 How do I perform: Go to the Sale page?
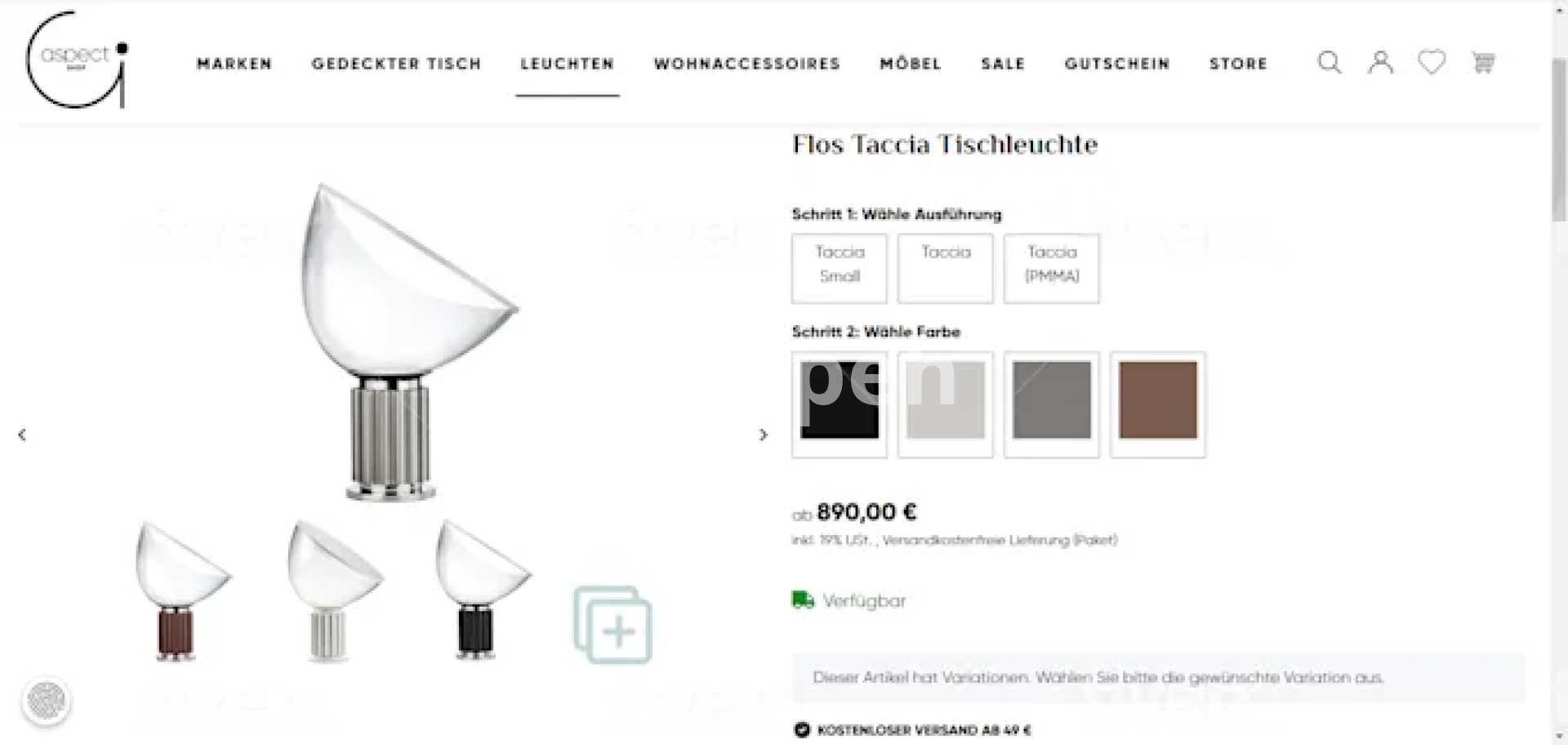pos(1003,64)
